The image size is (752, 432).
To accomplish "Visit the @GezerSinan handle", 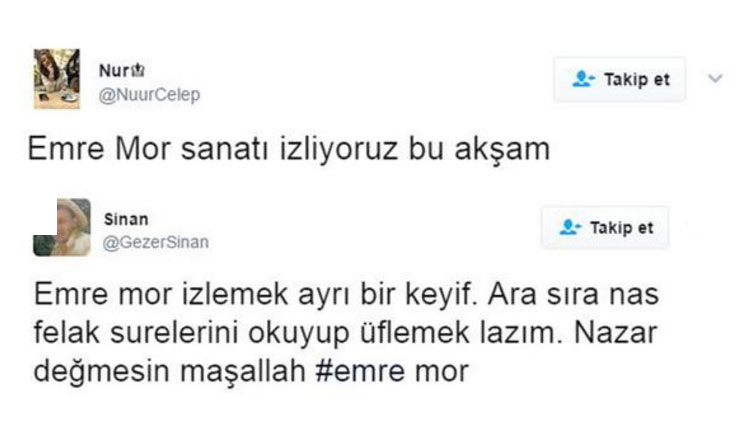I will [x=157, y=241].
